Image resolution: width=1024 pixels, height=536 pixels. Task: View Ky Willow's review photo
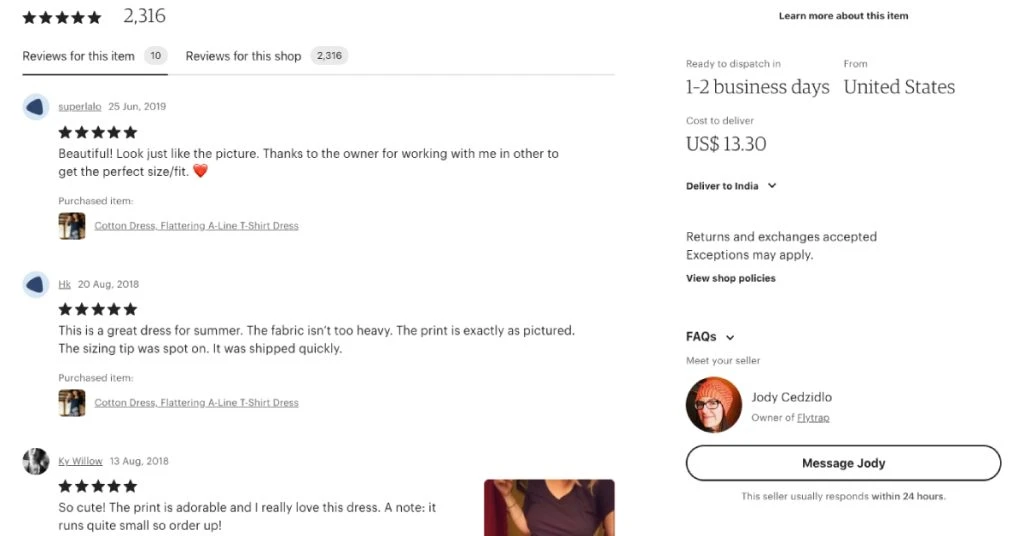coord(549,507)
